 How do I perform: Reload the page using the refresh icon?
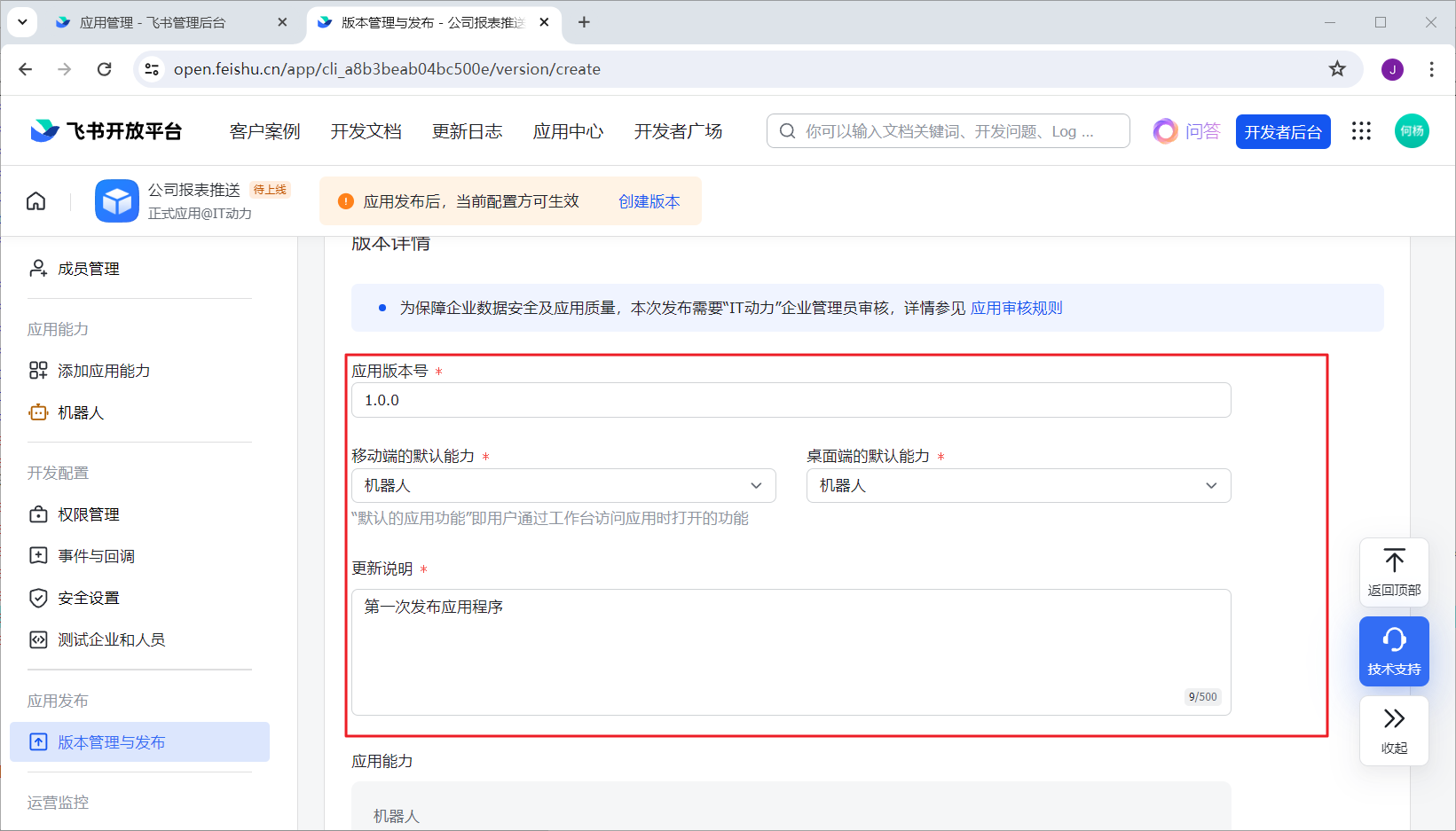105,69
